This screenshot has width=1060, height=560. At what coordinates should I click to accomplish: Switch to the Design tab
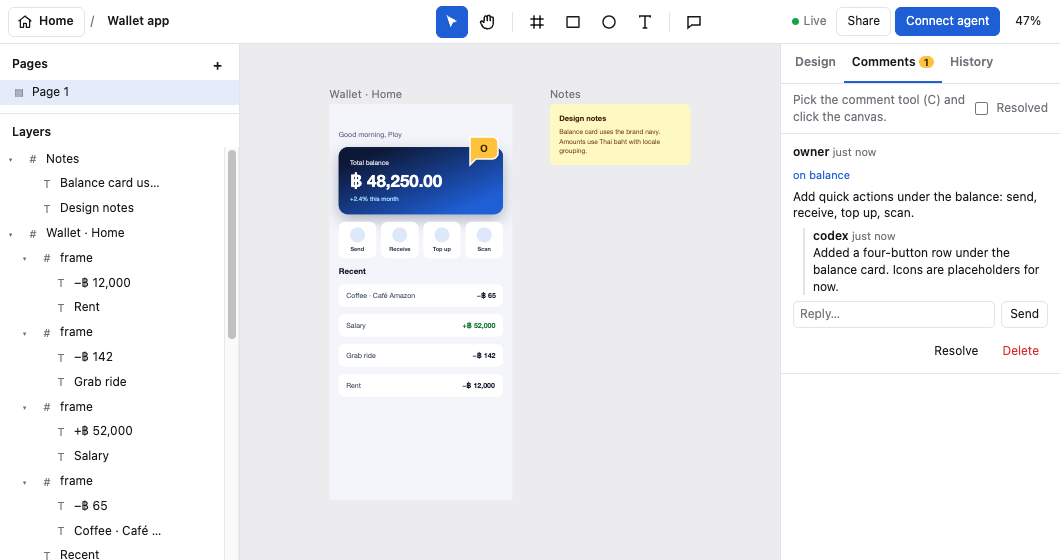pyautogui.click(x=815, y=62)
